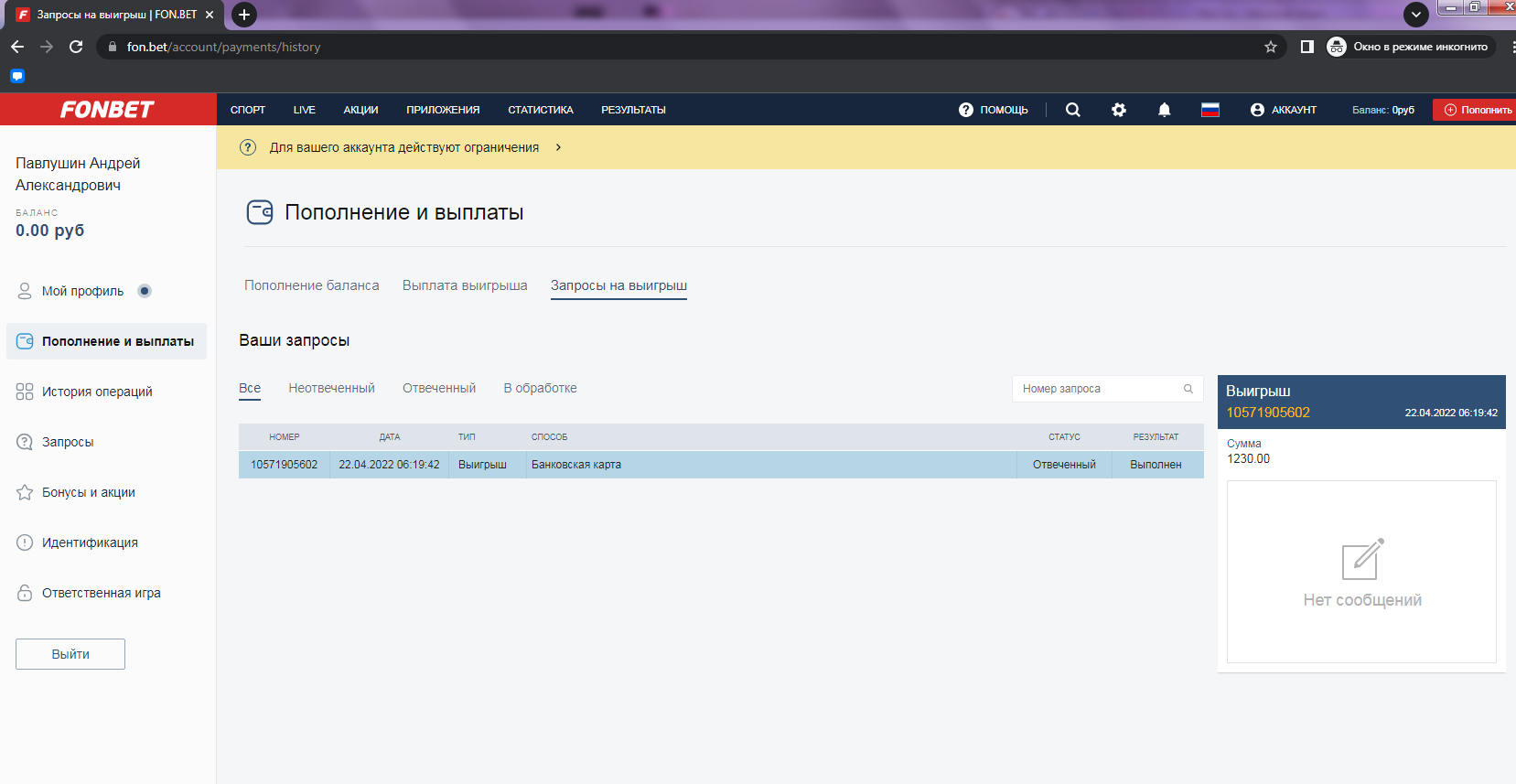Click the Нет сообщений compose icon
The image size is (1516, 784).
(1362, 559)
